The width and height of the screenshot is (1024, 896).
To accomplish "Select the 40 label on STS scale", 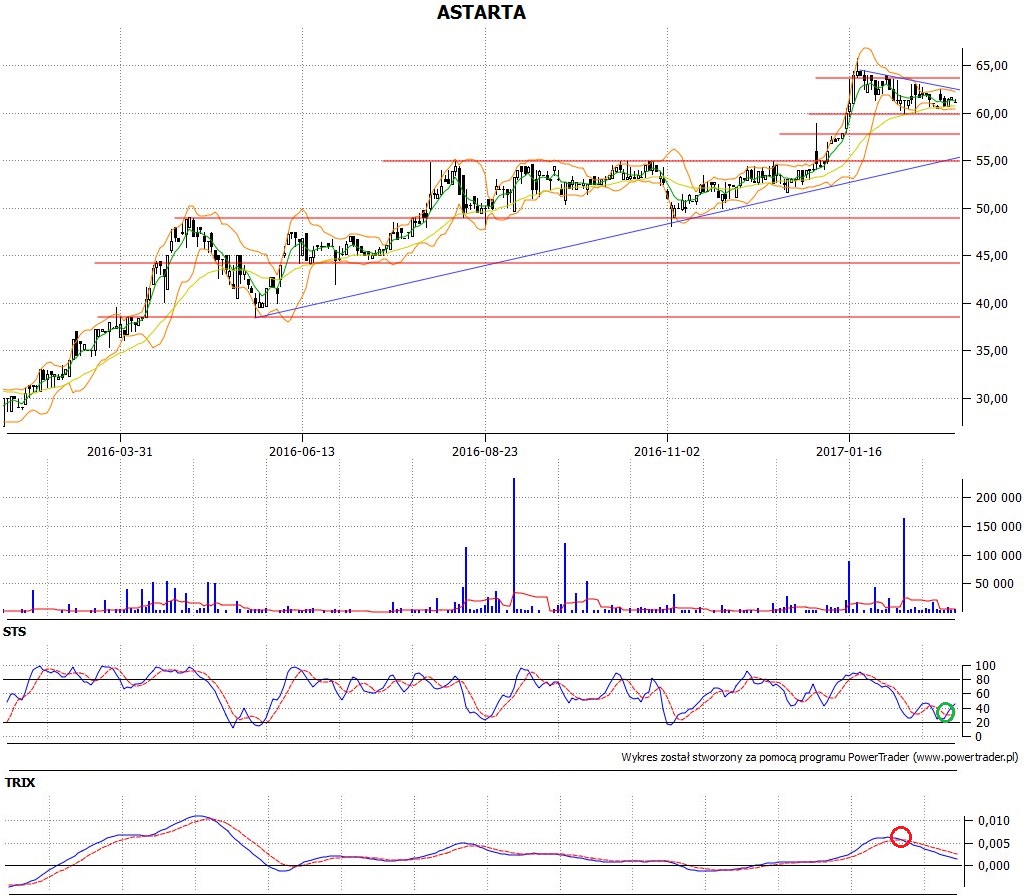I will (x=982, y=709).
